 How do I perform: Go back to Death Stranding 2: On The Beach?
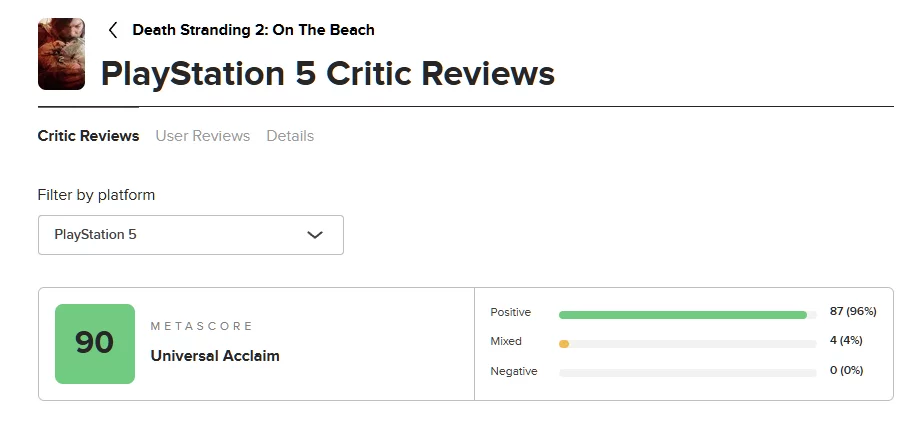[x=253, y=30]
